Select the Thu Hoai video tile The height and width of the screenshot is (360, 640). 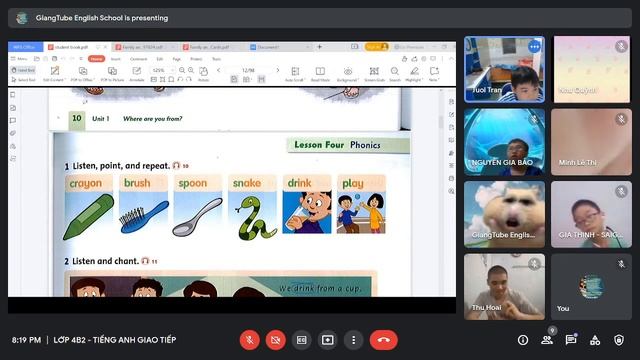(x=504, y=287)
